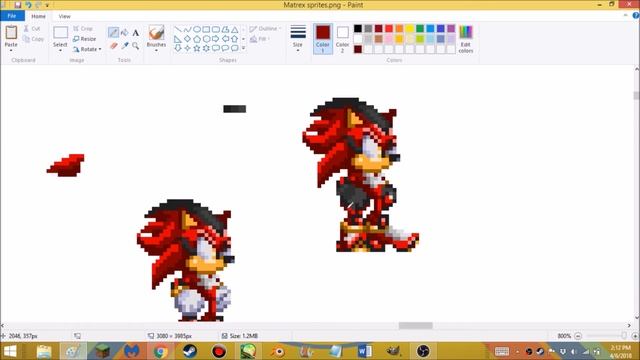The image size is (640, 360).
Task: Open the shape Fill dropdown
Action: pos(260,39)
